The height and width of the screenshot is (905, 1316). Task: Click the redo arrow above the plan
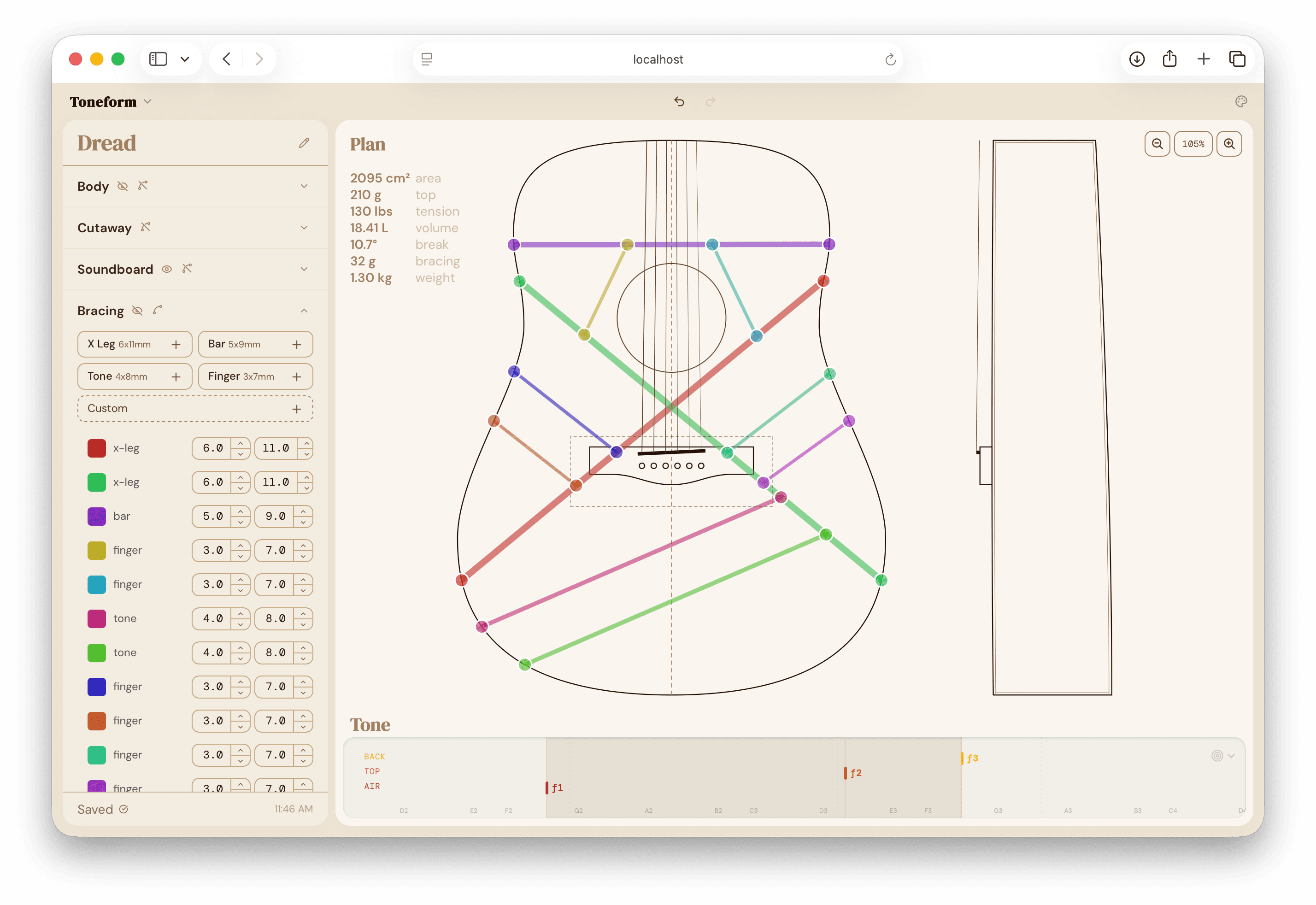[x=711, y=101]
